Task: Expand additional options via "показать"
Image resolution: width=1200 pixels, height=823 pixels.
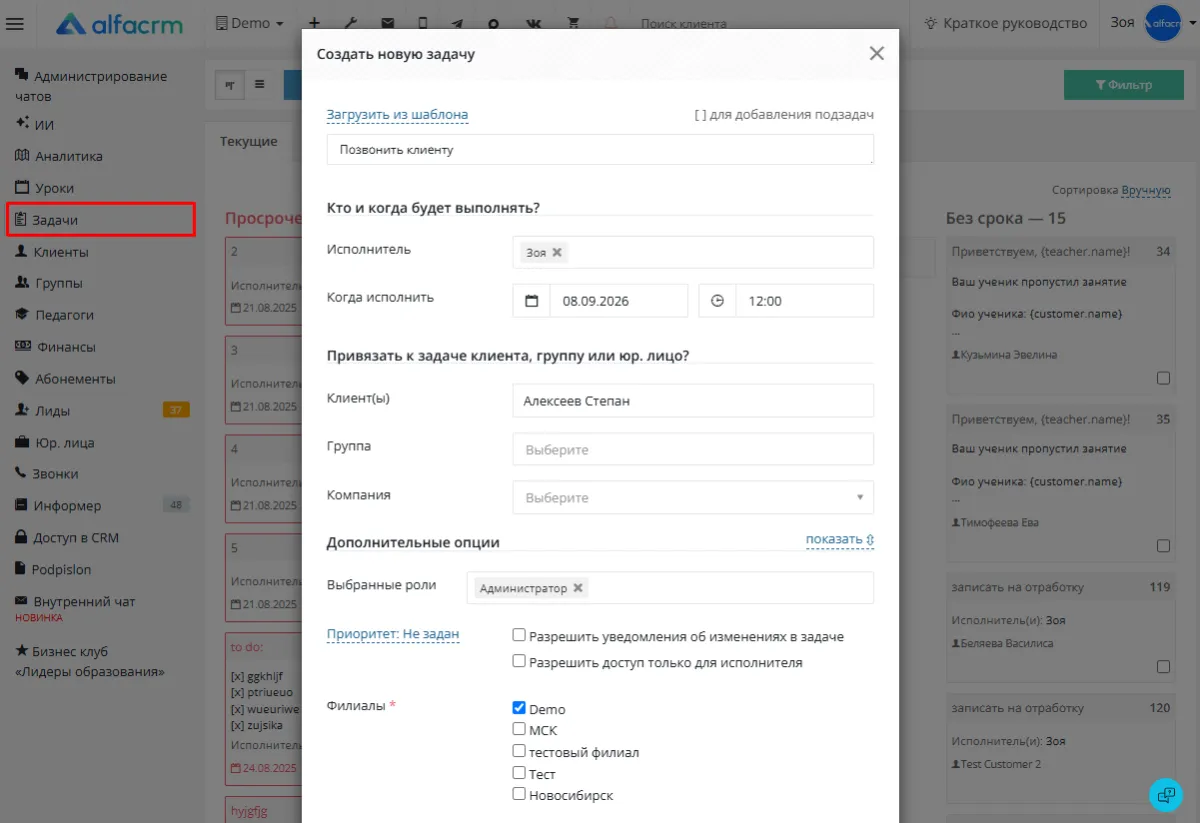Action: (x=840, y=540)
